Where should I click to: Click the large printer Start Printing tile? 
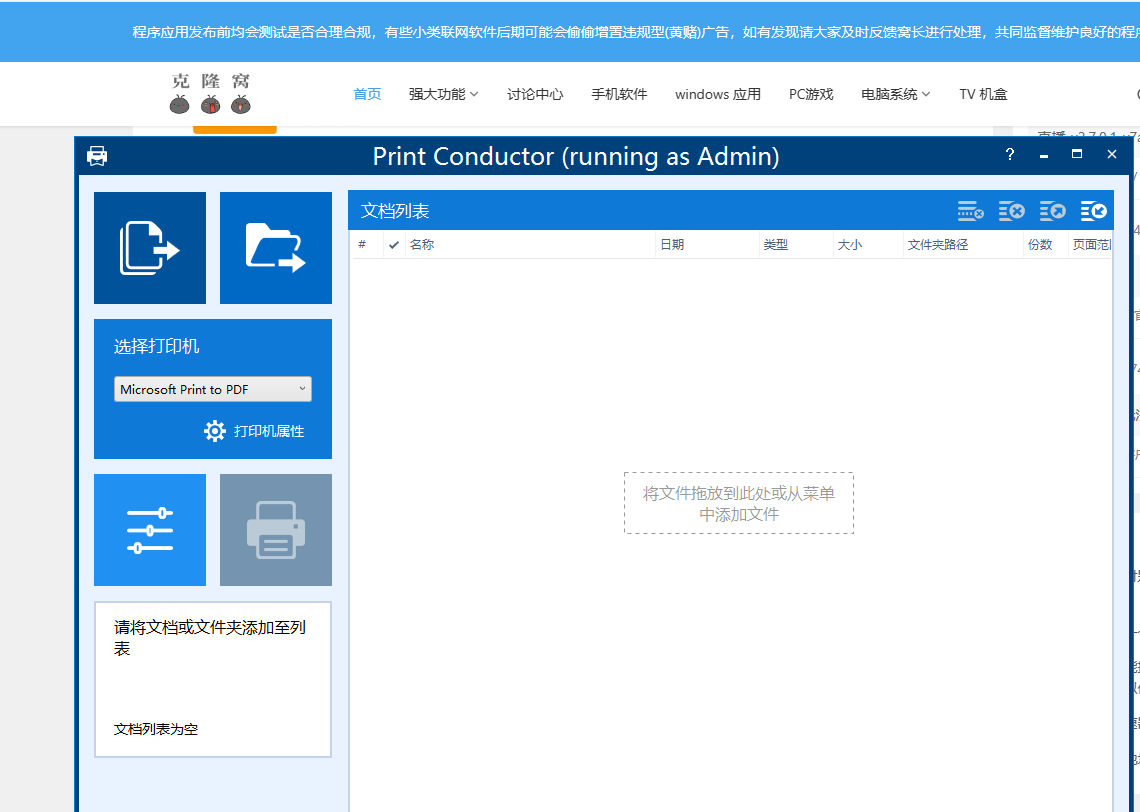click(276, 530)
